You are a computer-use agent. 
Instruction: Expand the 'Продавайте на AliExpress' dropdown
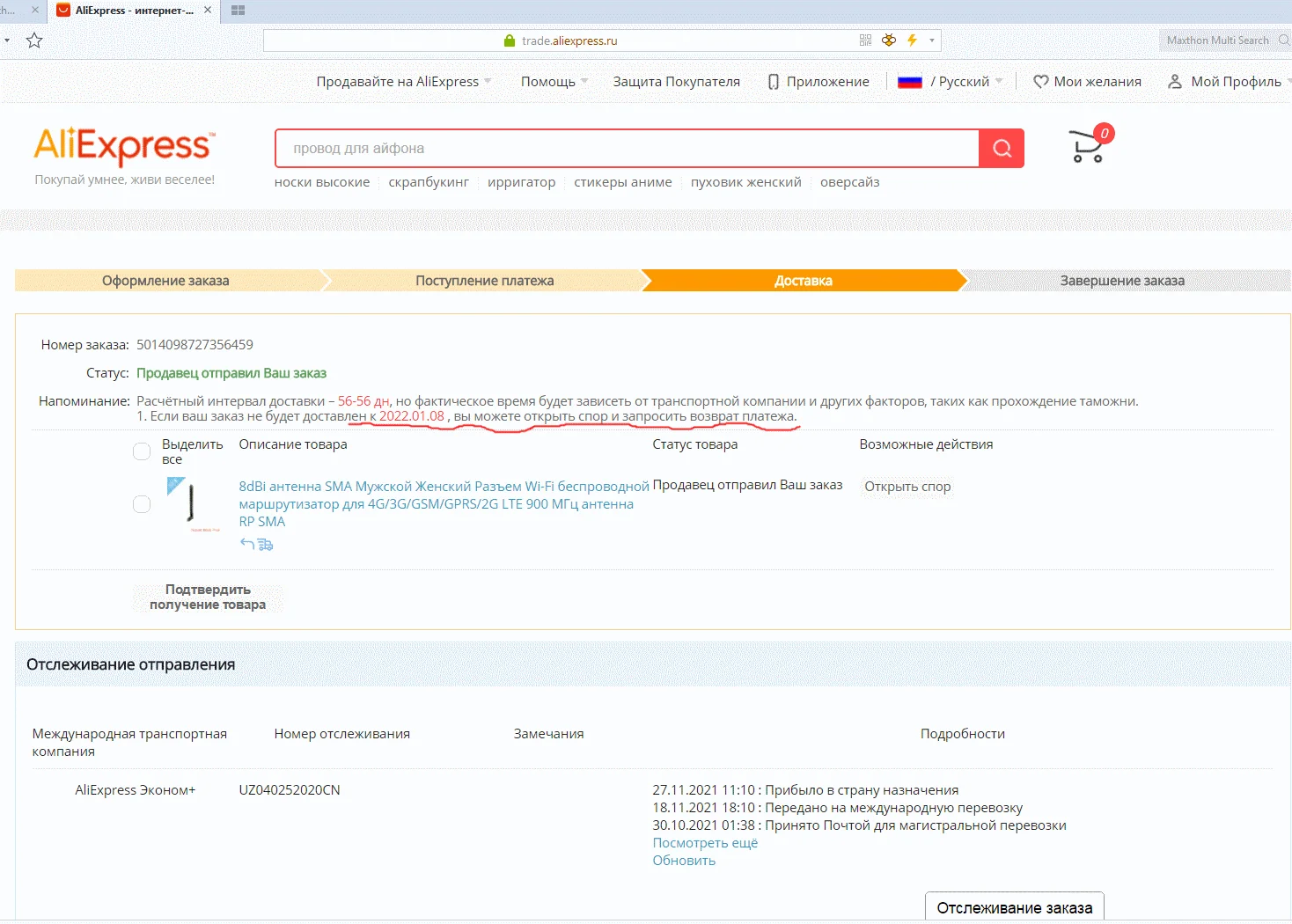coord(404,82)
